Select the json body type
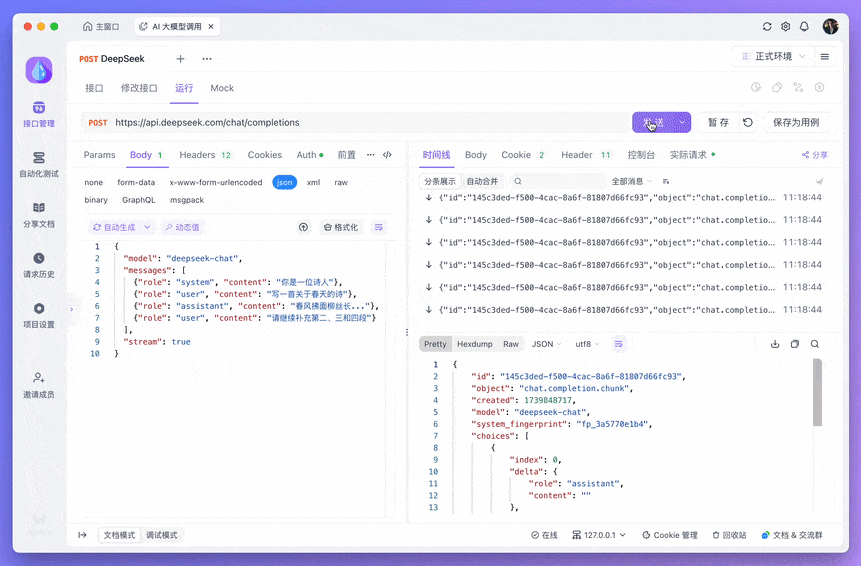861x566 pixels. (284, 182)
